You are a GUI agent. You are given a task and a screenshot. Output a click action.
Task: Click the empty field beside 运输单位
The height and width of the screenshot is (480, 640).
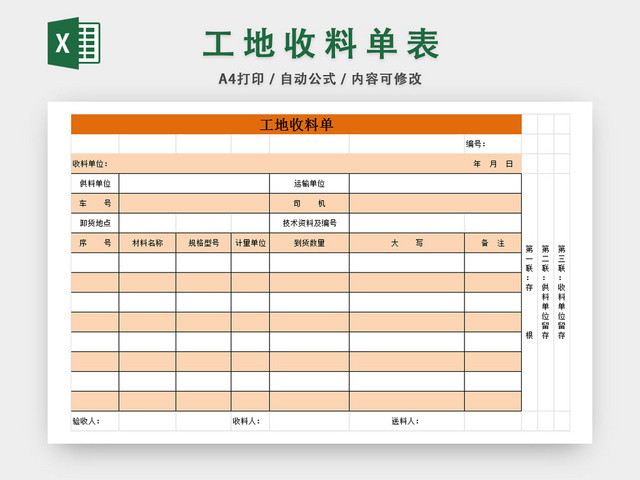point(434,184)
